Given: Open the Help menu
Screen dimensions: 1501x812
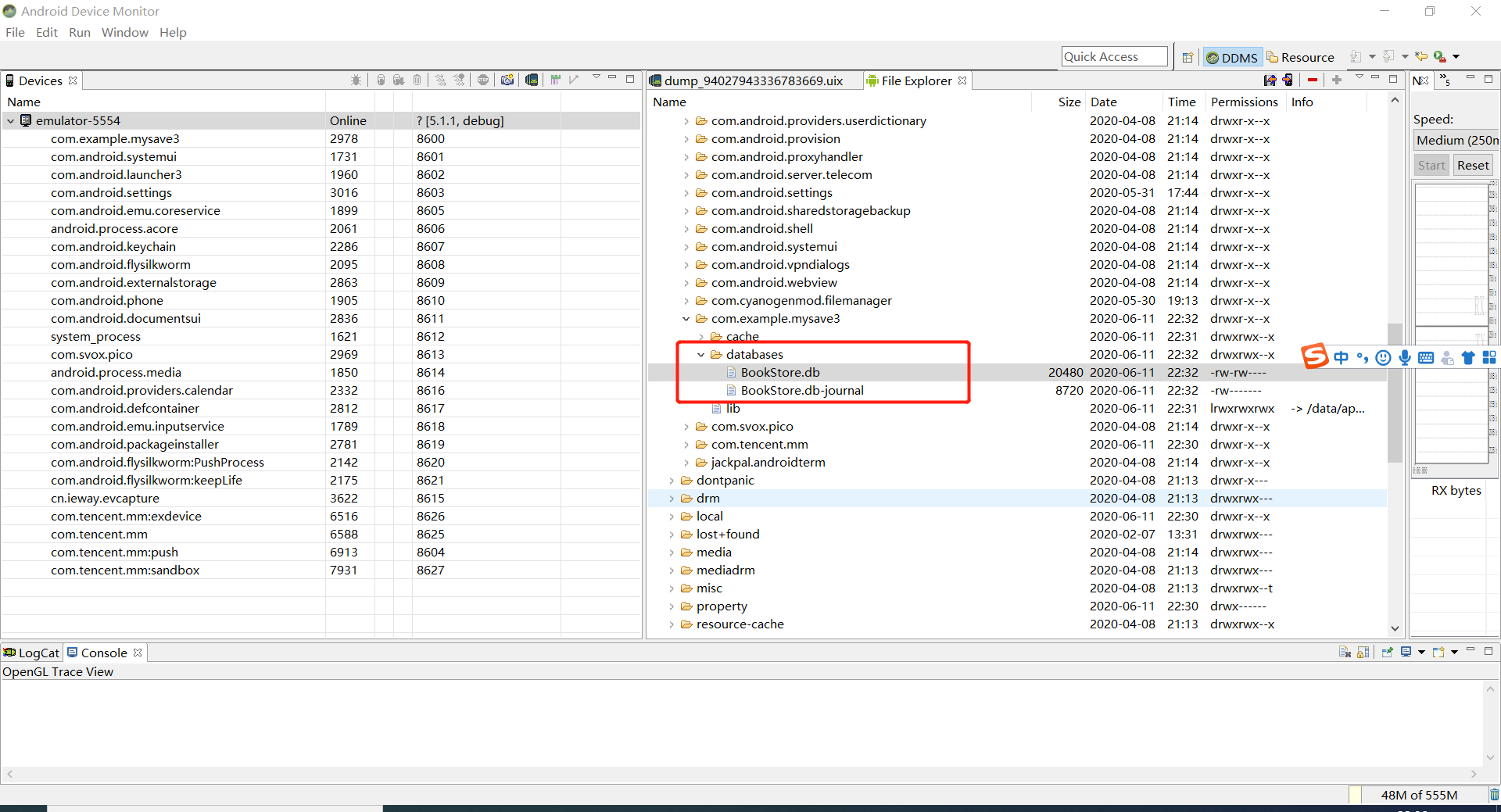Looking at the screenshot, I should click(x=173, y=32).
